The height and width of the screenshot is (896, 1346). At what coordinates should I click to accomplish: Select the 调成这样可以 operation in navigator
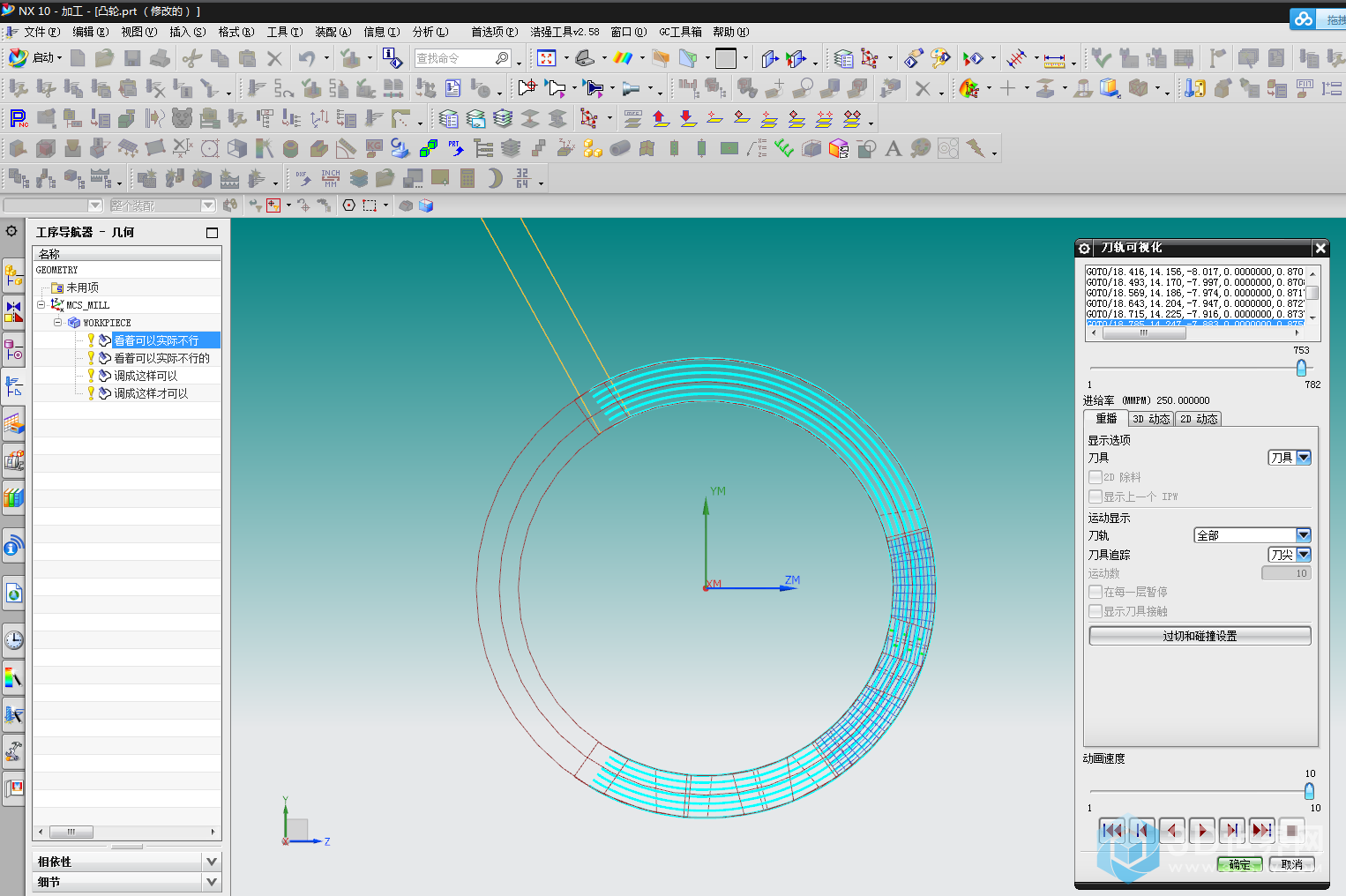(146, 376)
